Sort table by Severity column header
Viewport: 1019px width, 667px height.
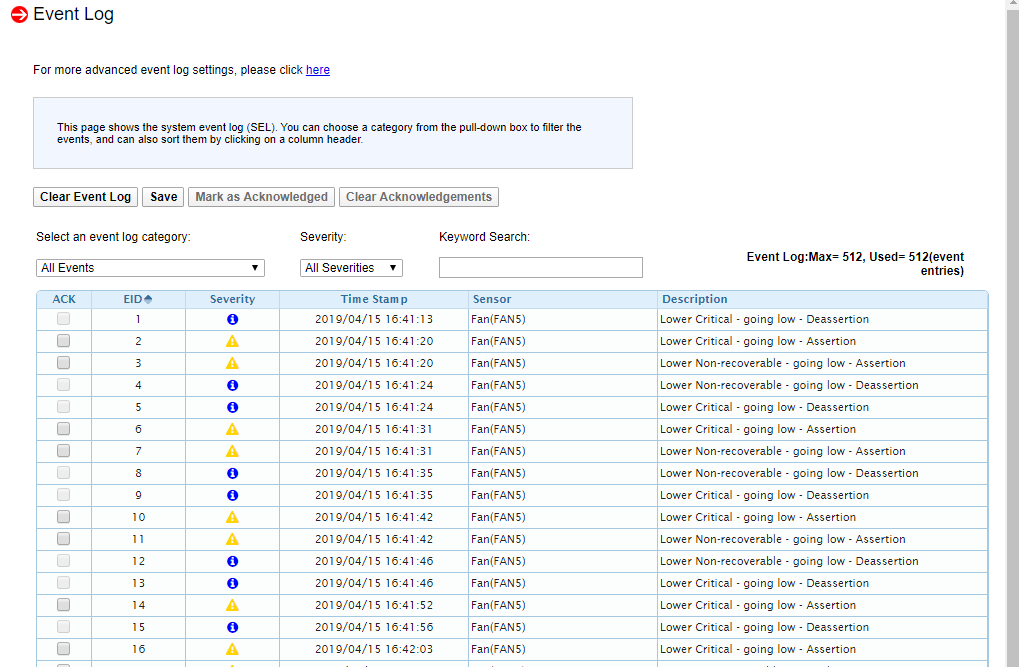(232, 299)
